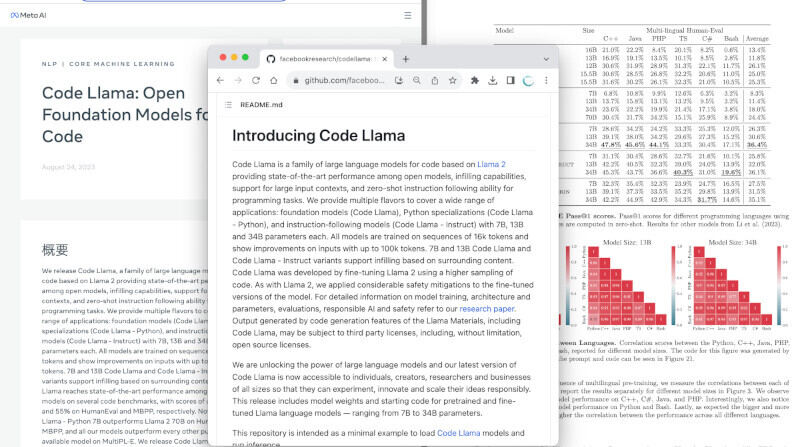Open Meta AI hamburger menu

tap(407, 16)
